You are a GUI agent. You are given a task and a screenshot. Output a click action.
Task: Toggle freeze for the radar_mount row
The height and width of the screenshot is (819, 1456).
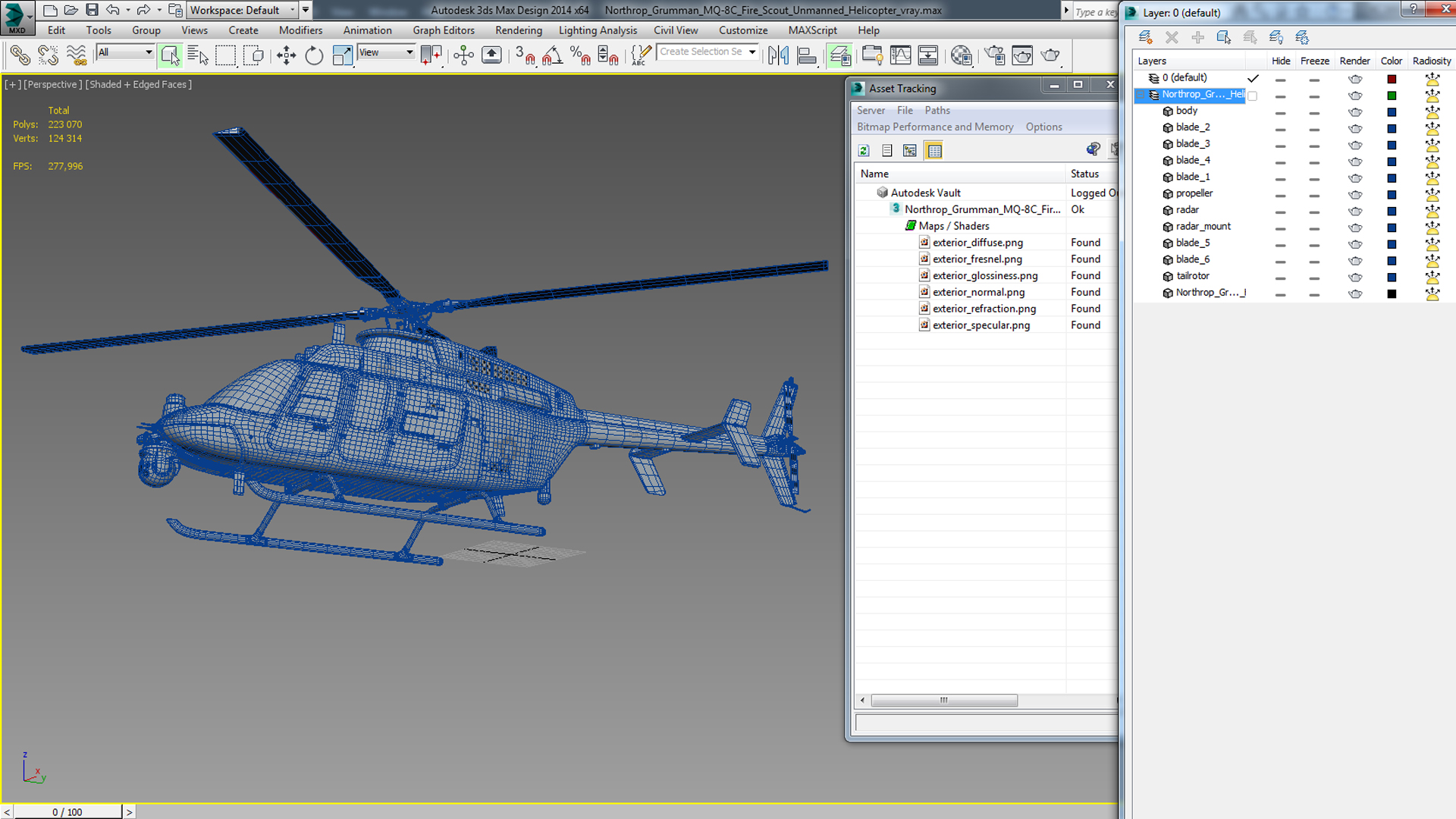coord(1314,227)
